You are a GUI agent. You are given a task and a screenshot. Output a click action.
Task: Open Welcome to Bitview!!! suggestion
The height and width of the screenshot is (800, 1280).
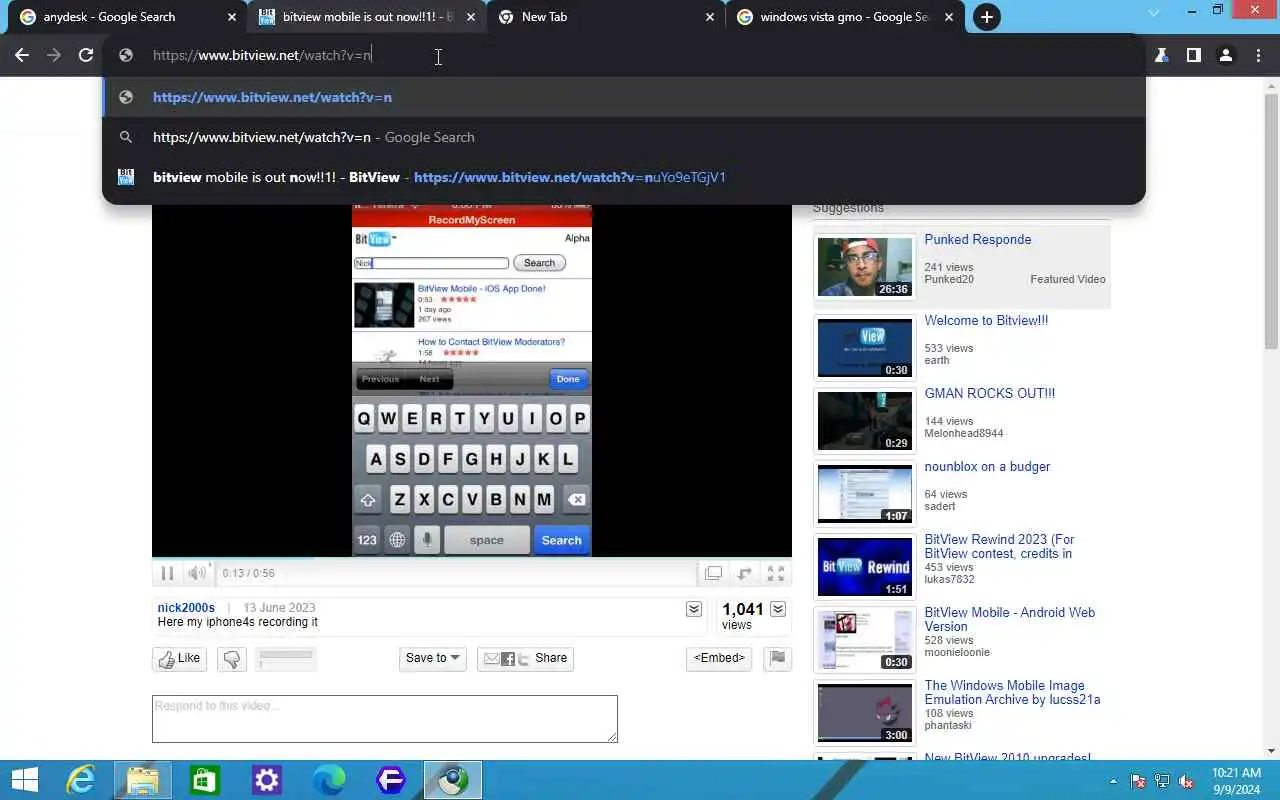pyautogui.click(x=986, y=321)
